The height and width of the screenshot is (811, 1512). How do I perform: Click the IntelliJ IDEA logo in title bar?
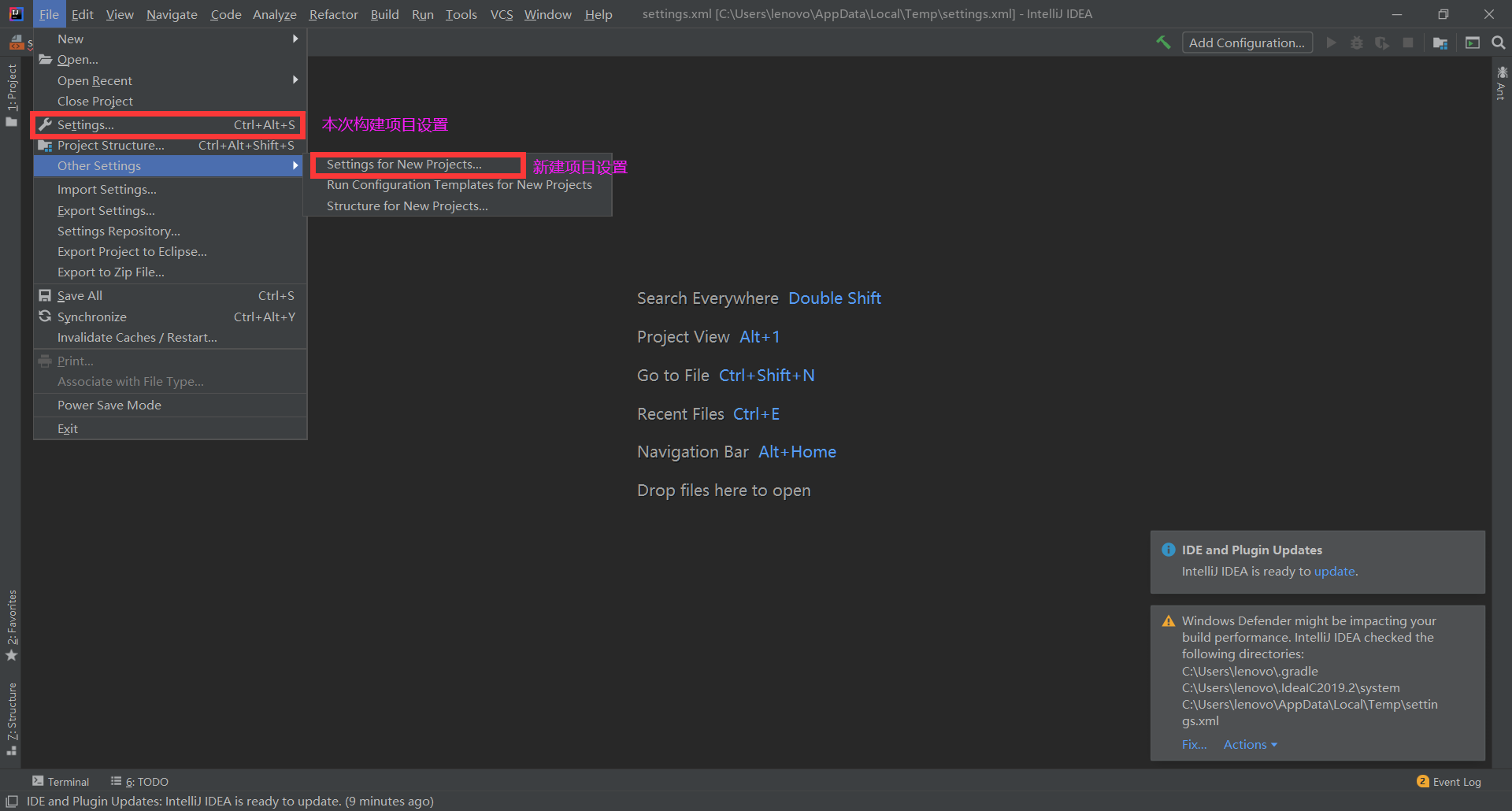tap(16, 13)
